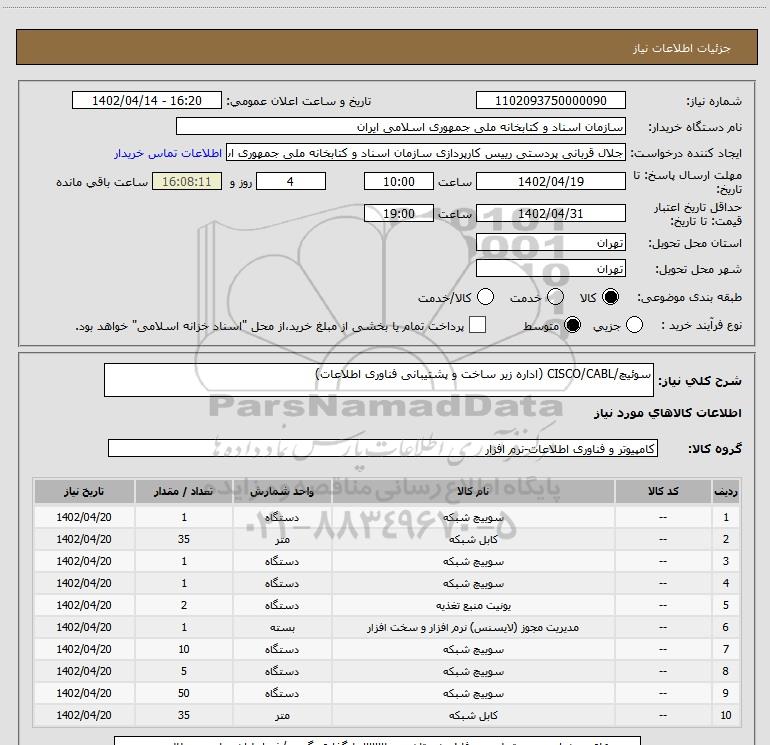Image resolution: width=770 pixels, height=745 pixels.
Task: Toggle the اسناد خزانه اسلامی payment checkbox
Action: click(477, 325)
